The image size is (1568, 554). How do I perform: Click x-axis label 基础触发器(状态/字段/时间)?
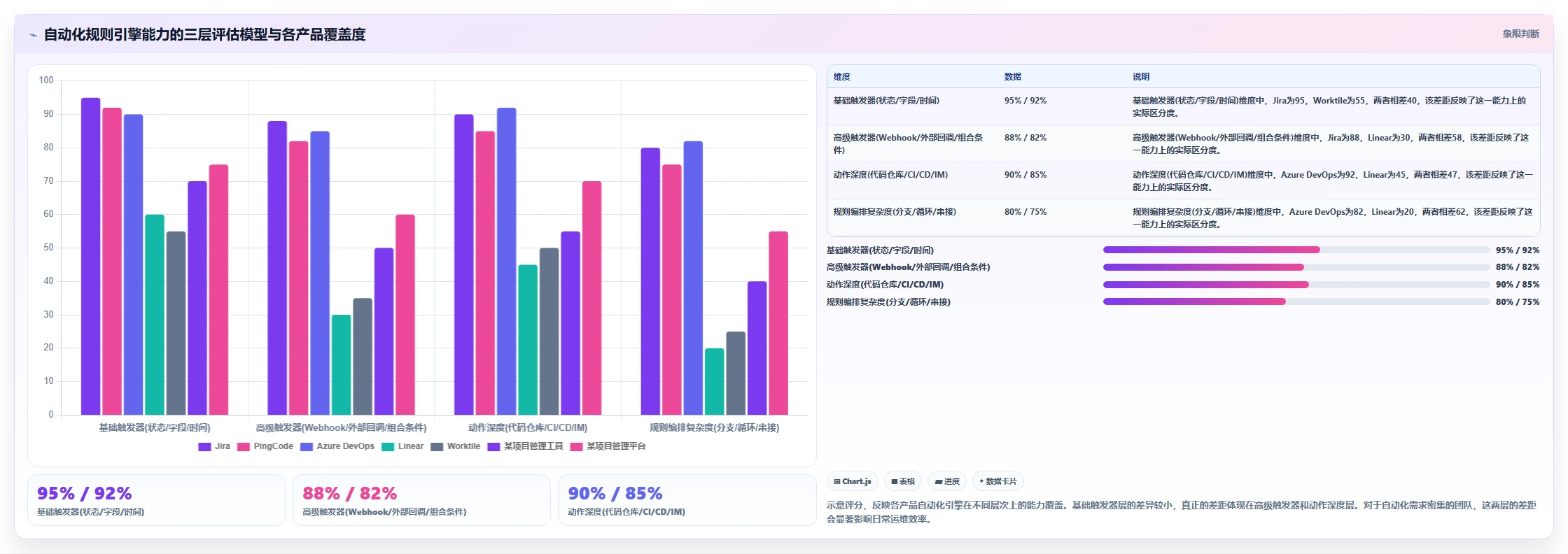click(x=155, y=427)
